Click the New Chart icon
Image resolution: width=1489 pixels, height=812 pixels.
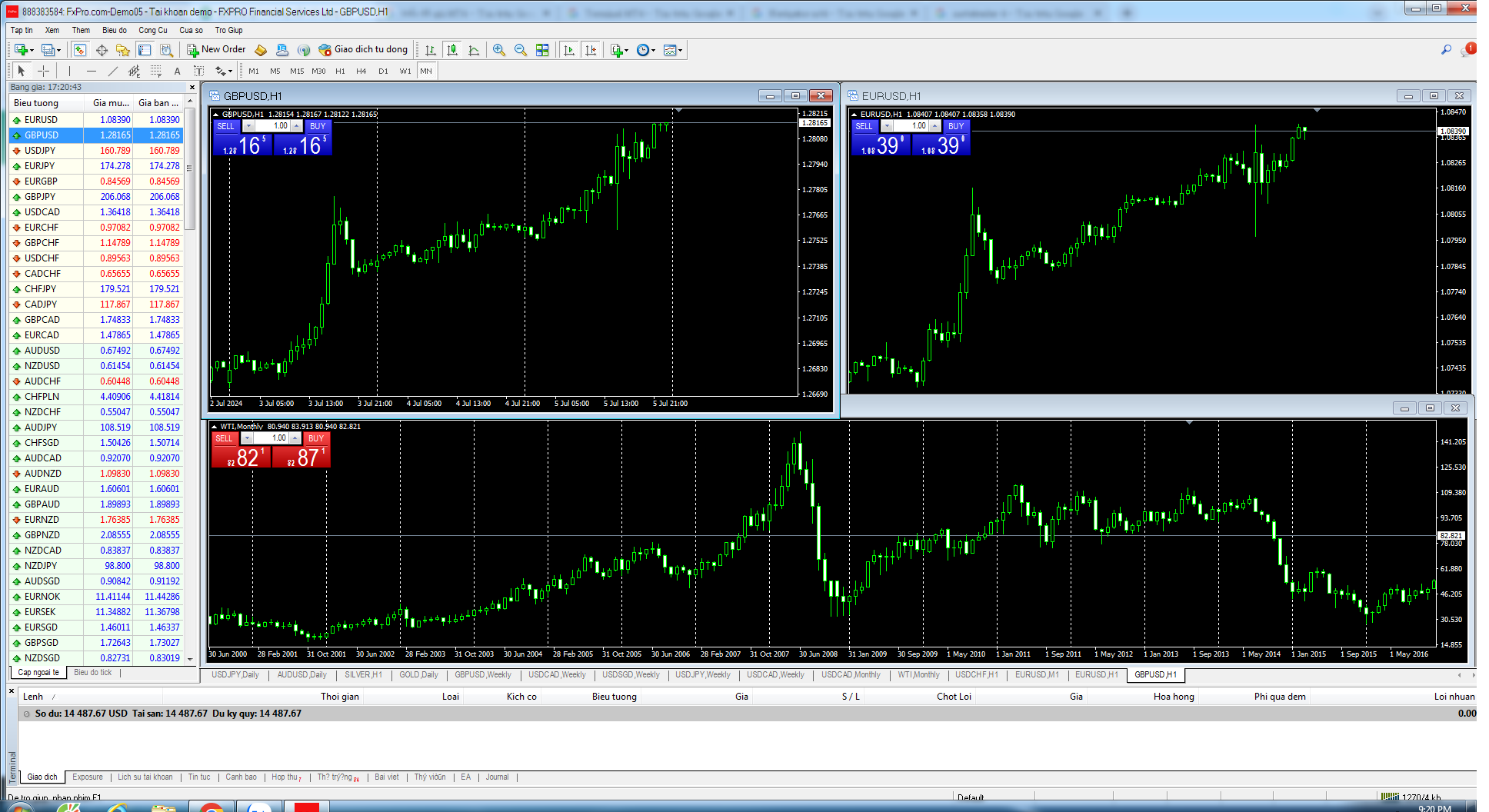point(20,50)
